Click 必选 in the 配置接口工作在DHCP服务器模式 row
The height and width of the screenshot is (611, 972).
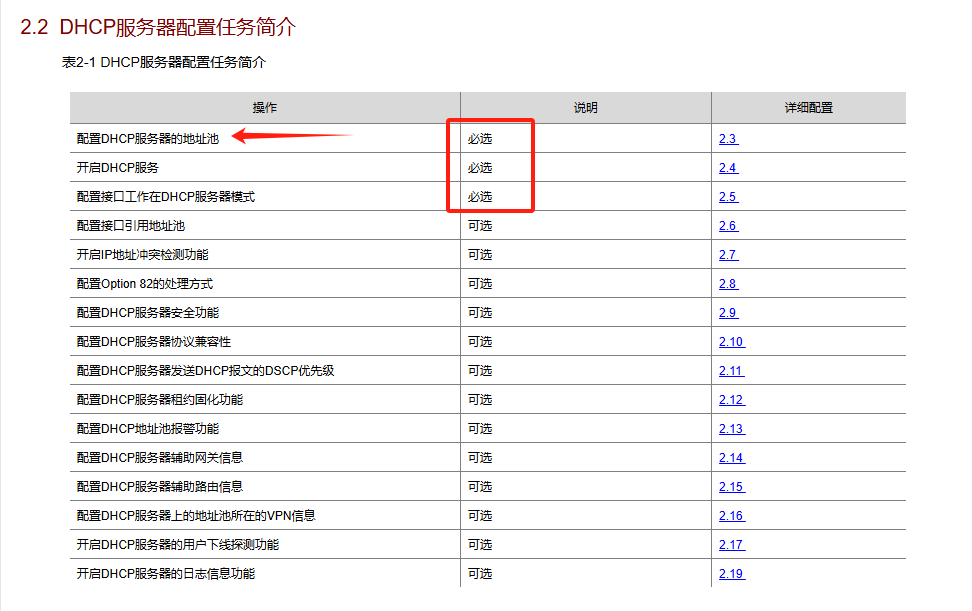pos(480,197)
